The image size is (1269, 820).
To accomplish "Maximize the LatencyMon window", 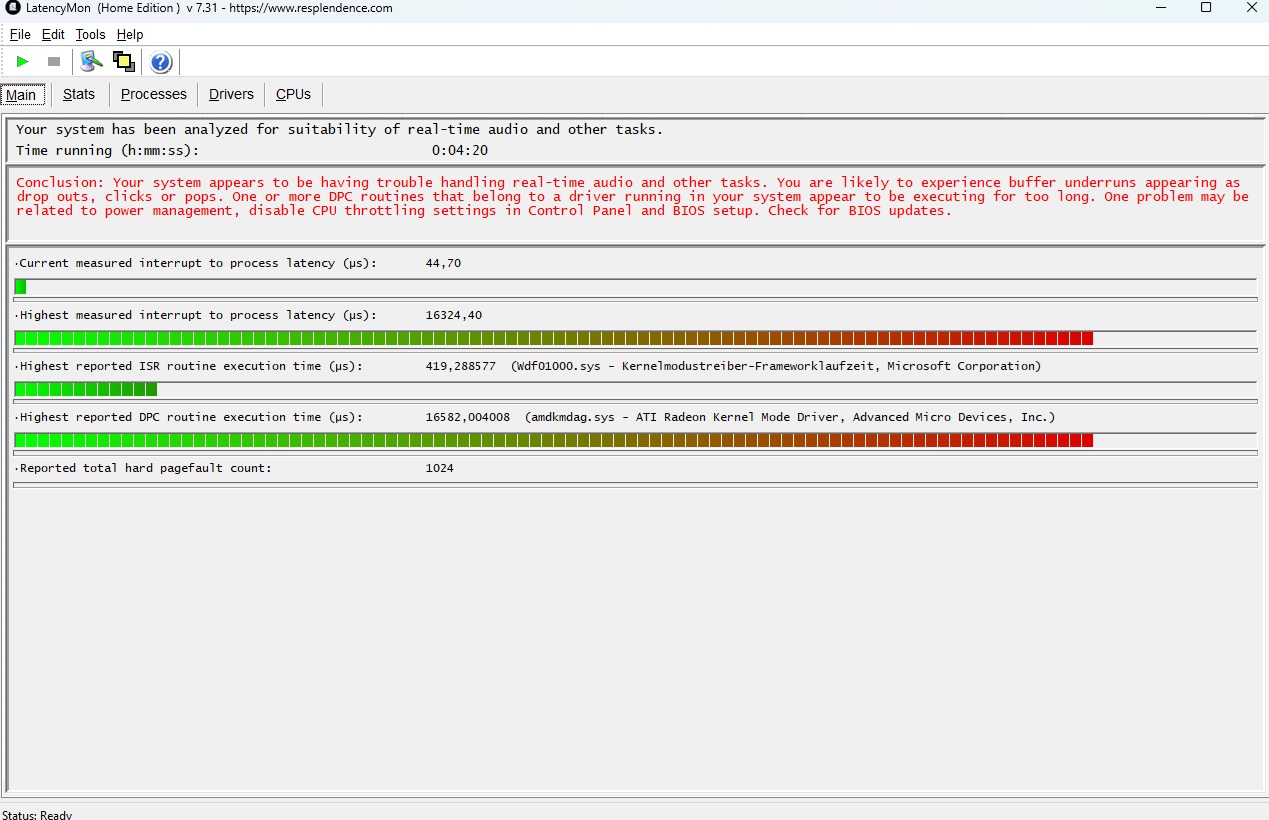I will 1206,8.
